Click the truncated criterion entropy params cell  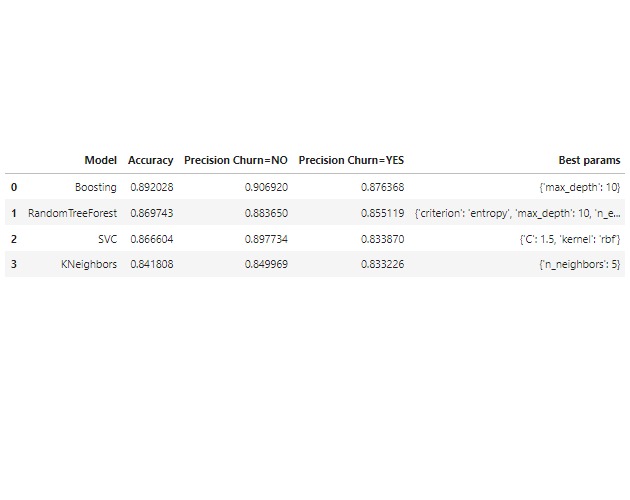(517, 213)
